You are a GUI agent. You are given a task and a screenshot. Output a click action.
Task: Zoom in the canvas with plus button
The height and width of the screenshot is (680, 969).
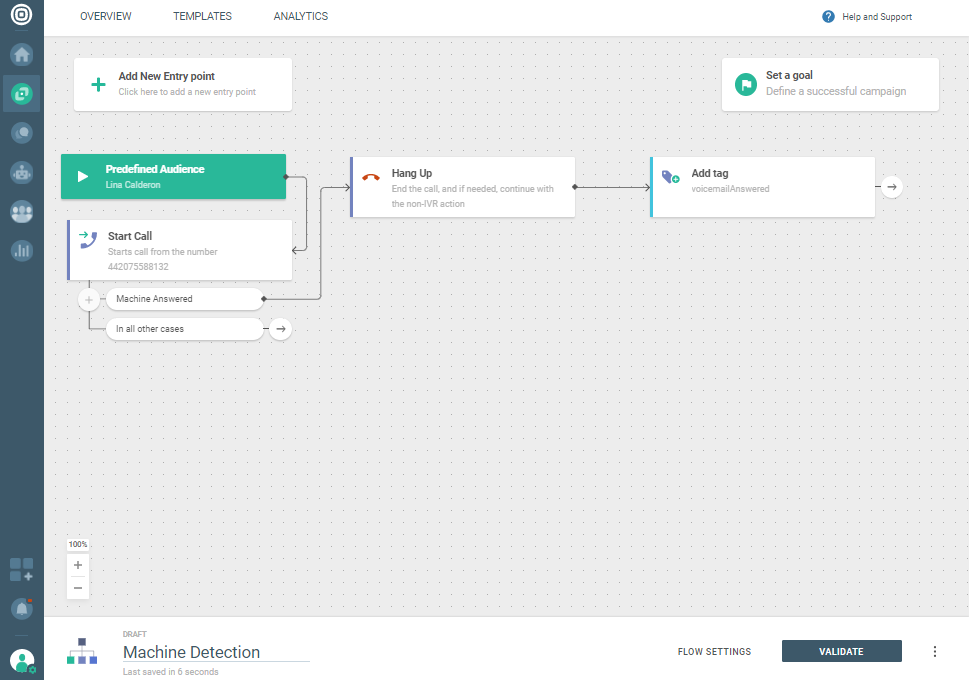pos(78,565)
